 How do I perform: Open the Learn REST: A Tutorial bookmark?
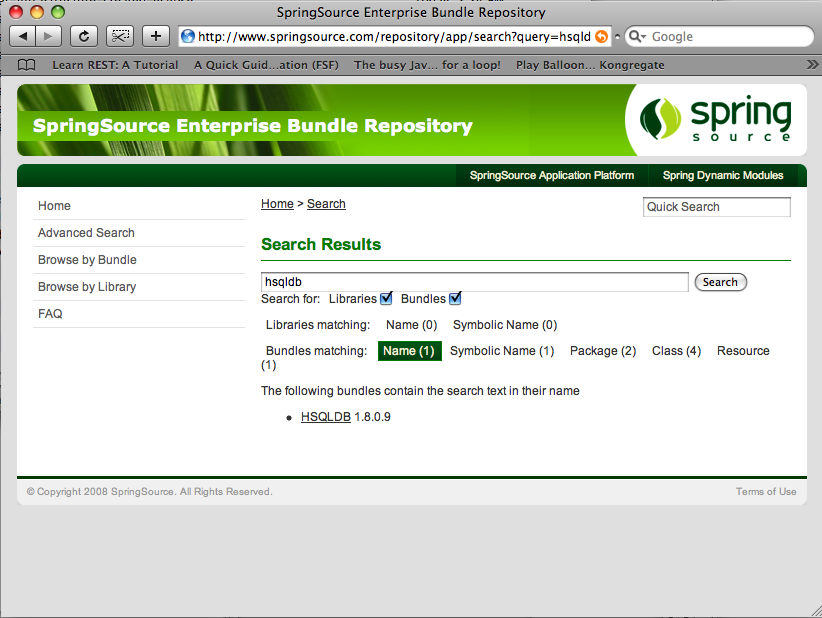pyautogui.click(x=115, y=65)
